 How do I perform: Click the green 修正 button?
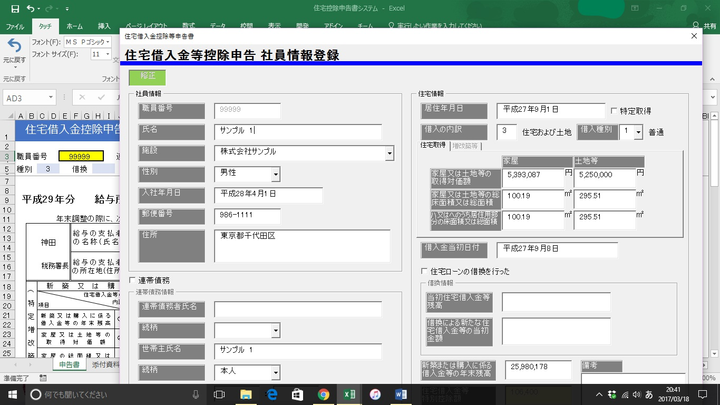(x=147, y=77)
